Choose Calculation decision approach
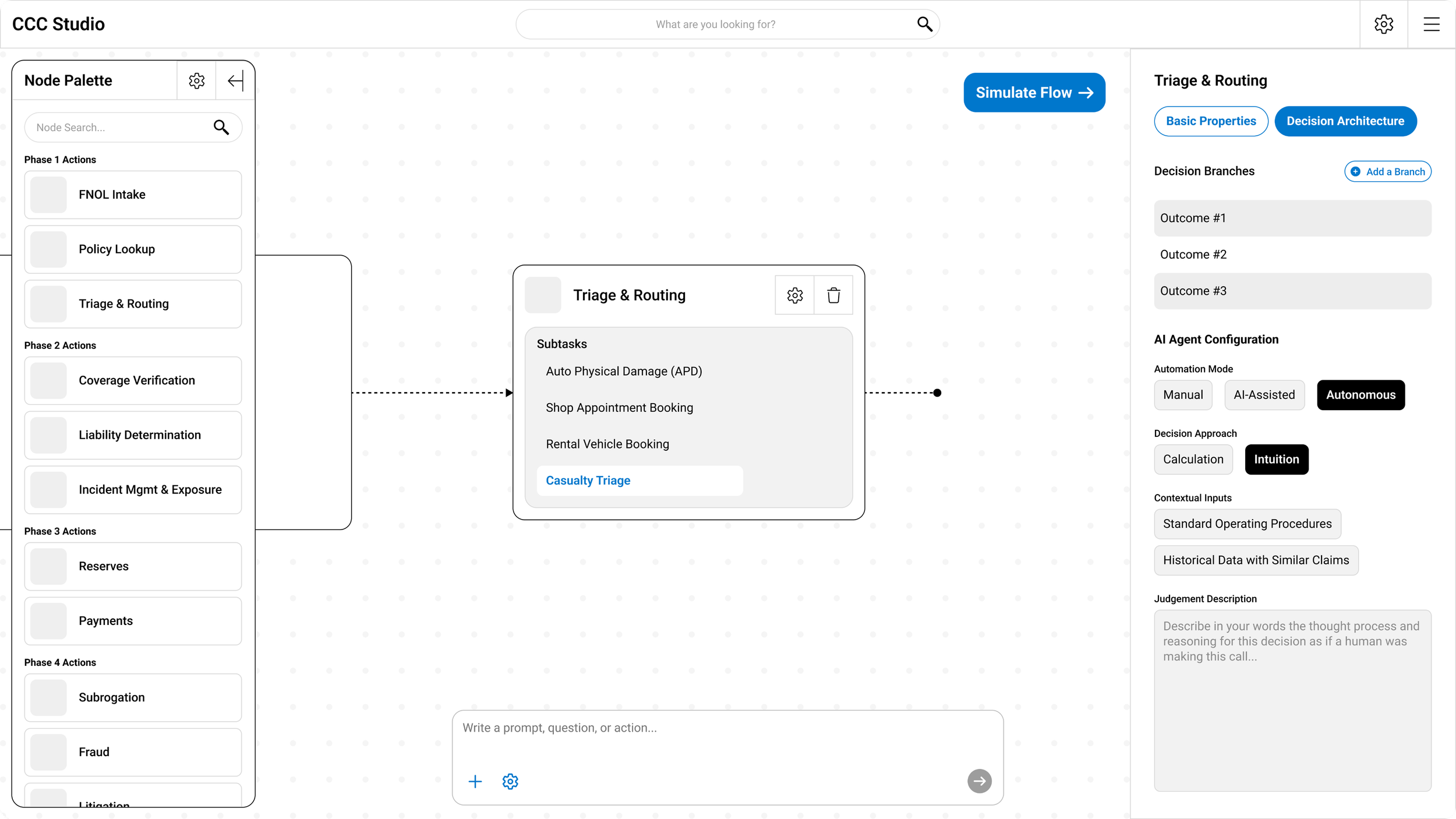This screenshot has width=1456, height=819. [x=1193, y=460]
